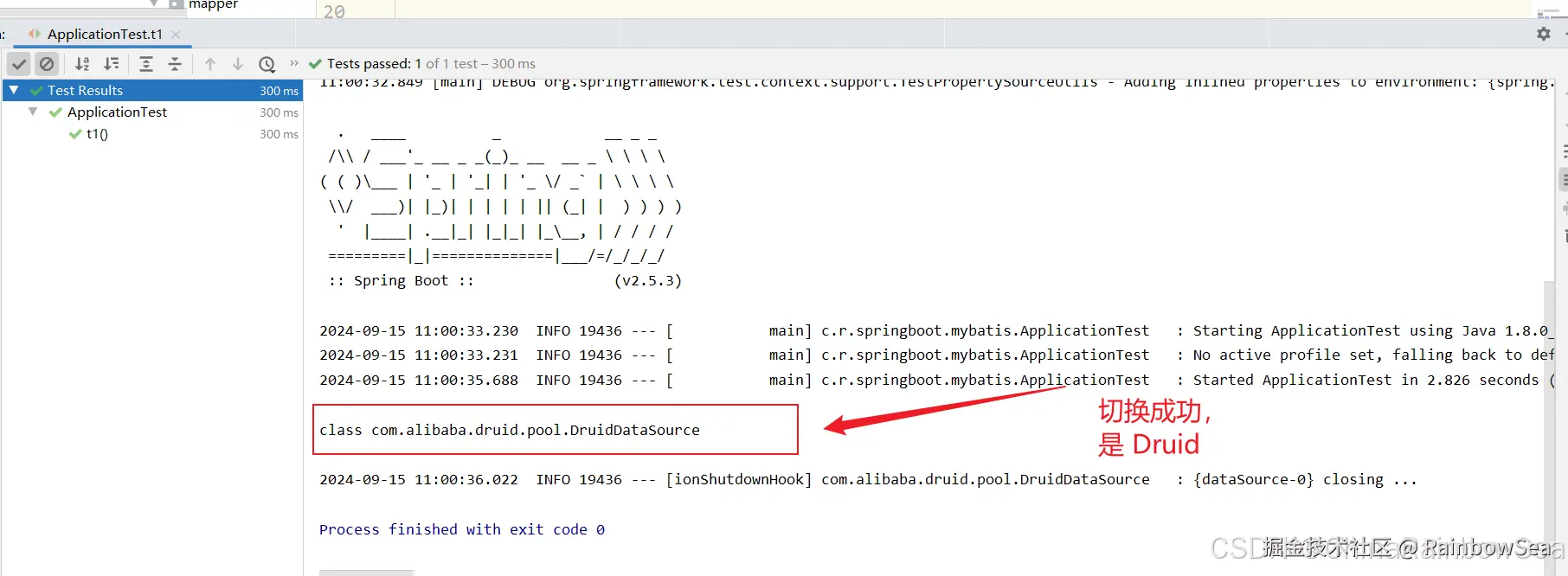Open test history clock icon
Screen dimensions: 1568x576
(267, 64)
